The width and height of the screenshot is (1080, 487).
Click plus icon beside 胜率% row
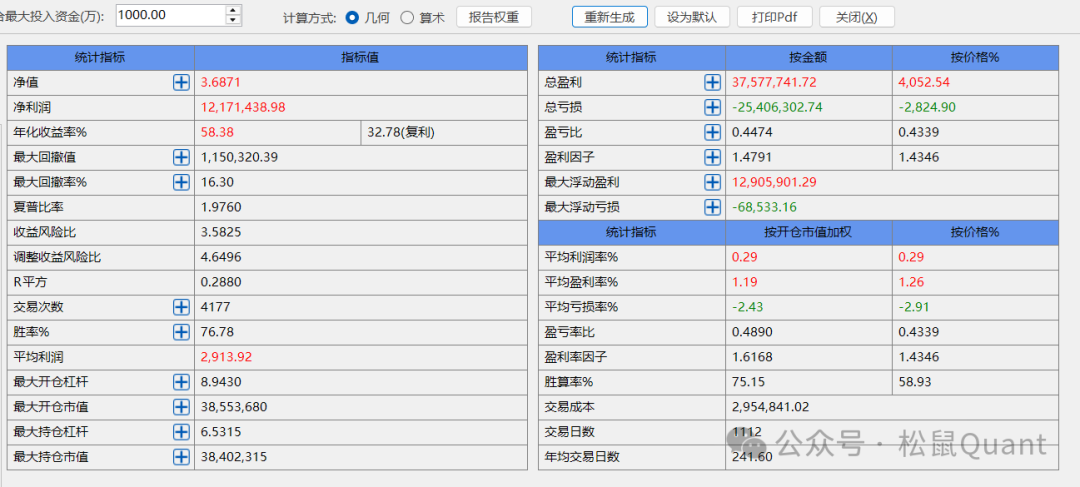[181, 332]
